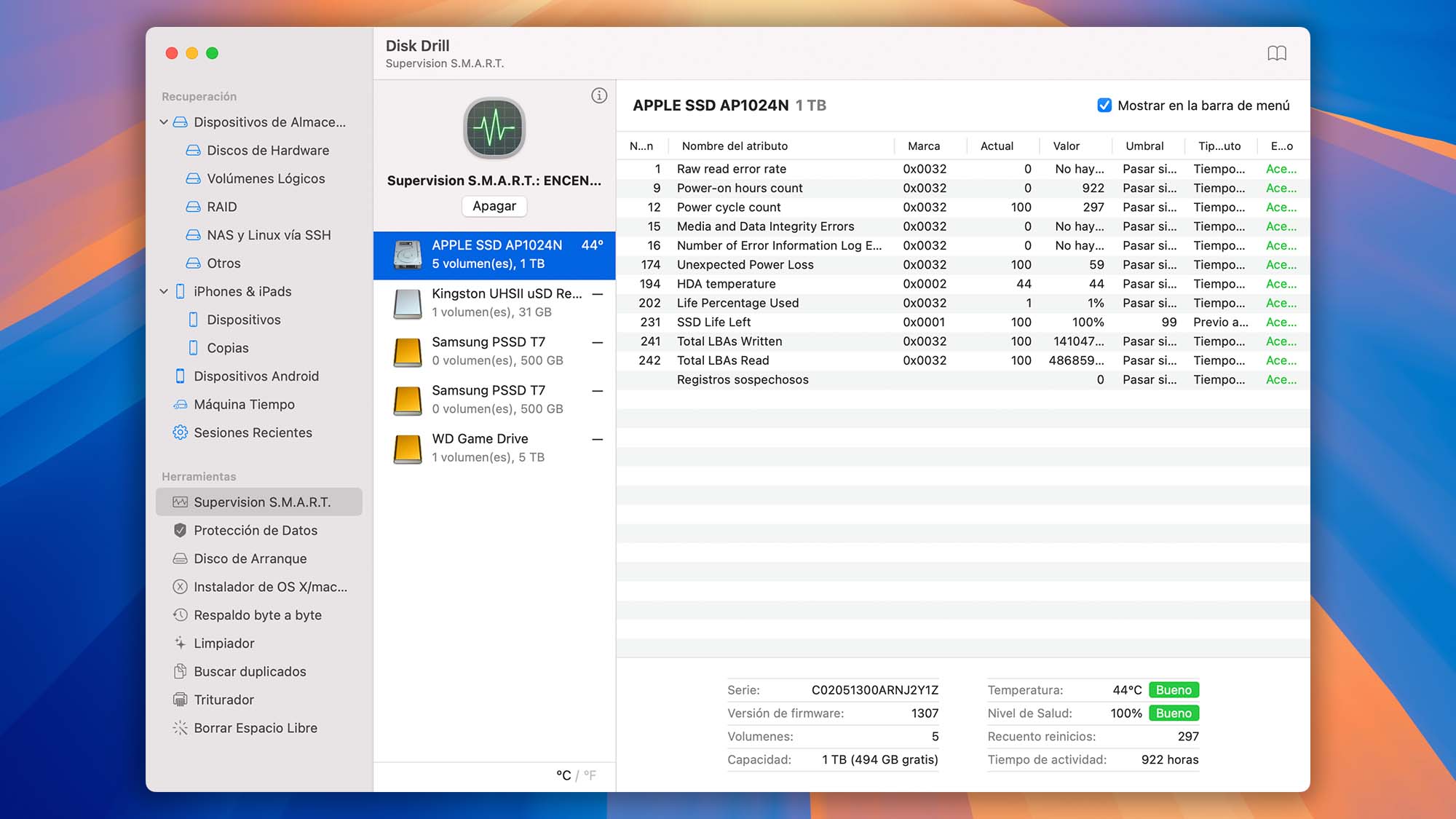The height and width of the screenshot is (819, 1456).
Task: Click the Sesiones Recientes gear icon
Action: (x=180, y=432)
